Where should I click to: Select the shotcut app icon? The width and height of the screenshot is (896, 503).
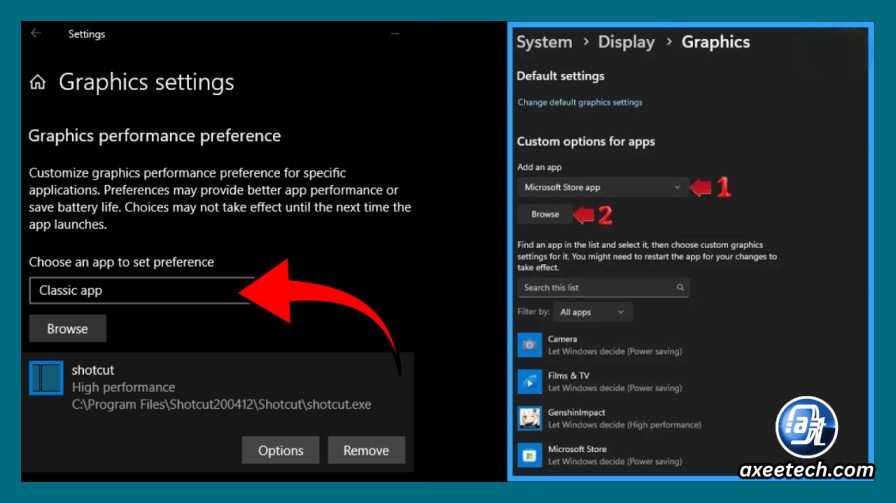point(46,378)
